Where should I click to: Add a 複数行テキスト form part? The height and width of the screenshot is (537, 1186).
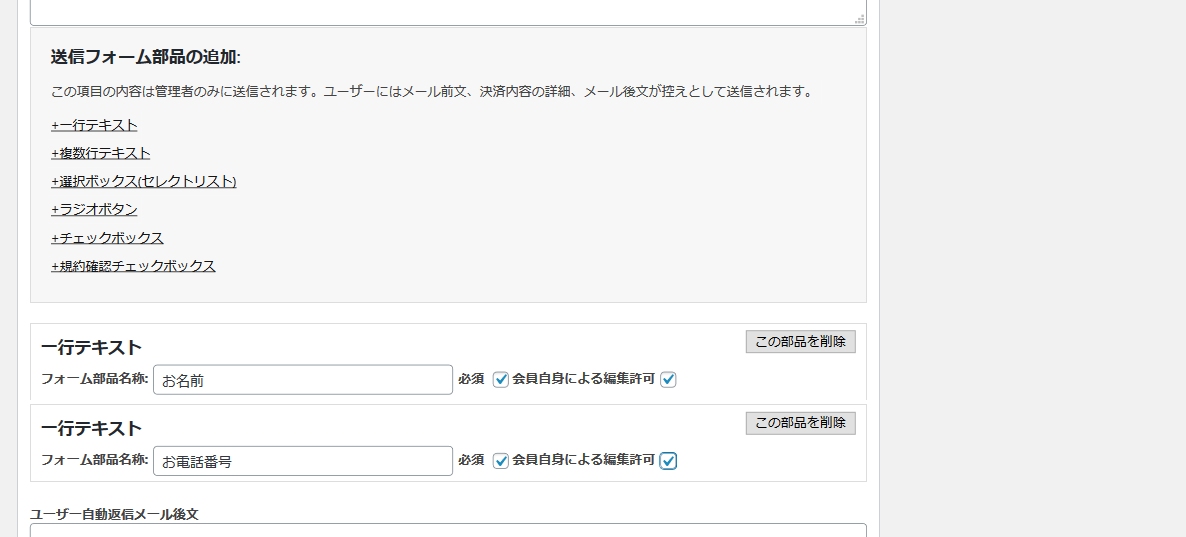click(x=101, y=153)
